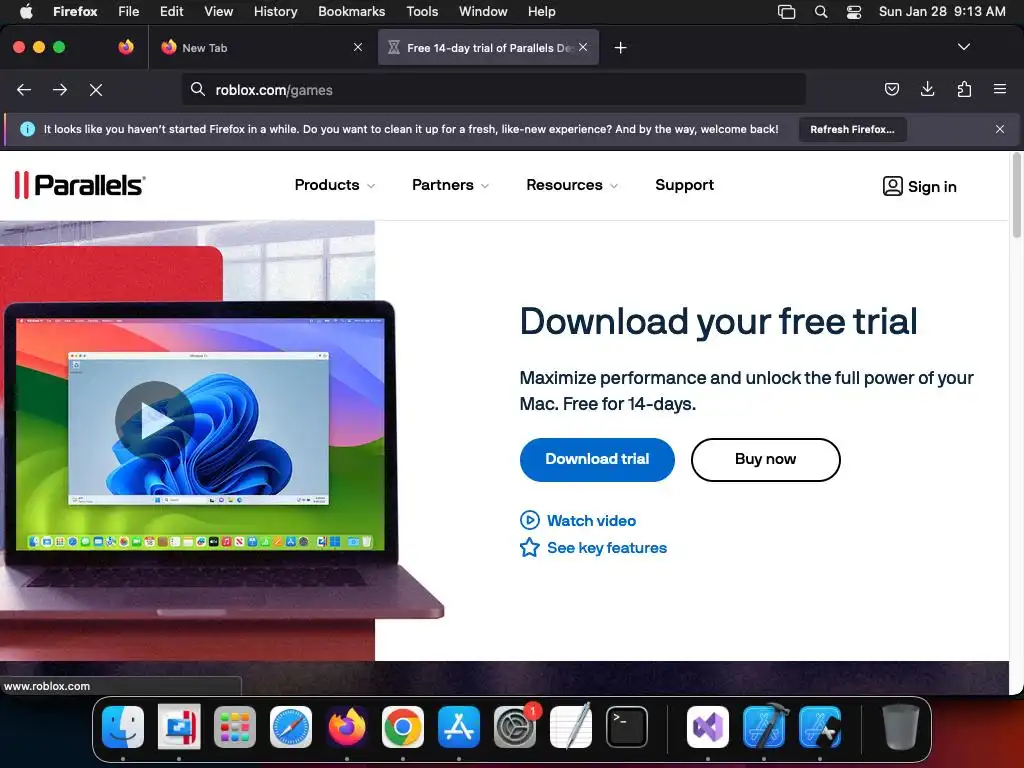Open the Extensions puzzle icon
Image resolution: width=1024 pixels, height=768 pixels.
[x=964, y=89]
